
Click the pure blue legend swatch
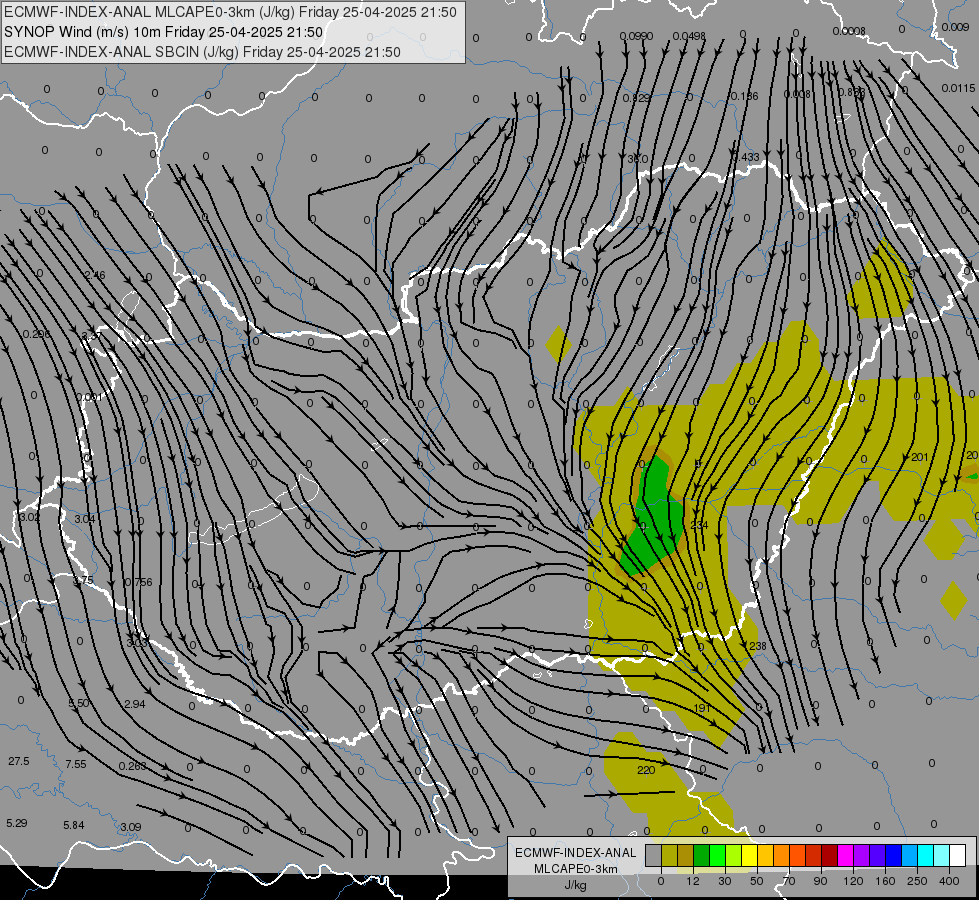[894, 855]
